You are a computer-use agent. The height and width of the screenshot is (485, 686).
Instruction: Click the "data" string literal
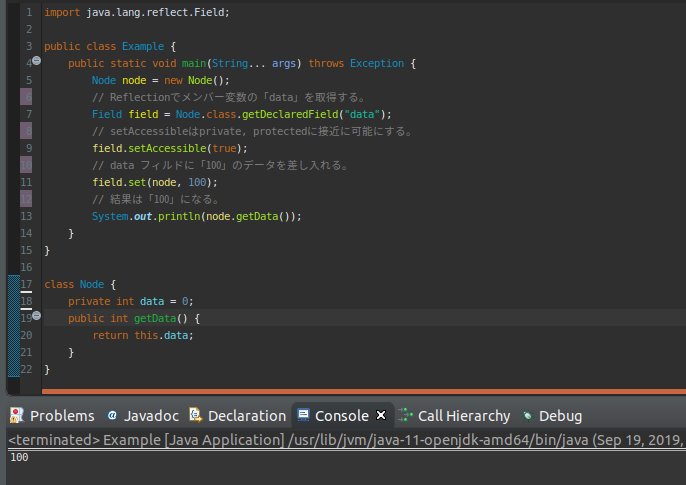(x=362, y=114)
